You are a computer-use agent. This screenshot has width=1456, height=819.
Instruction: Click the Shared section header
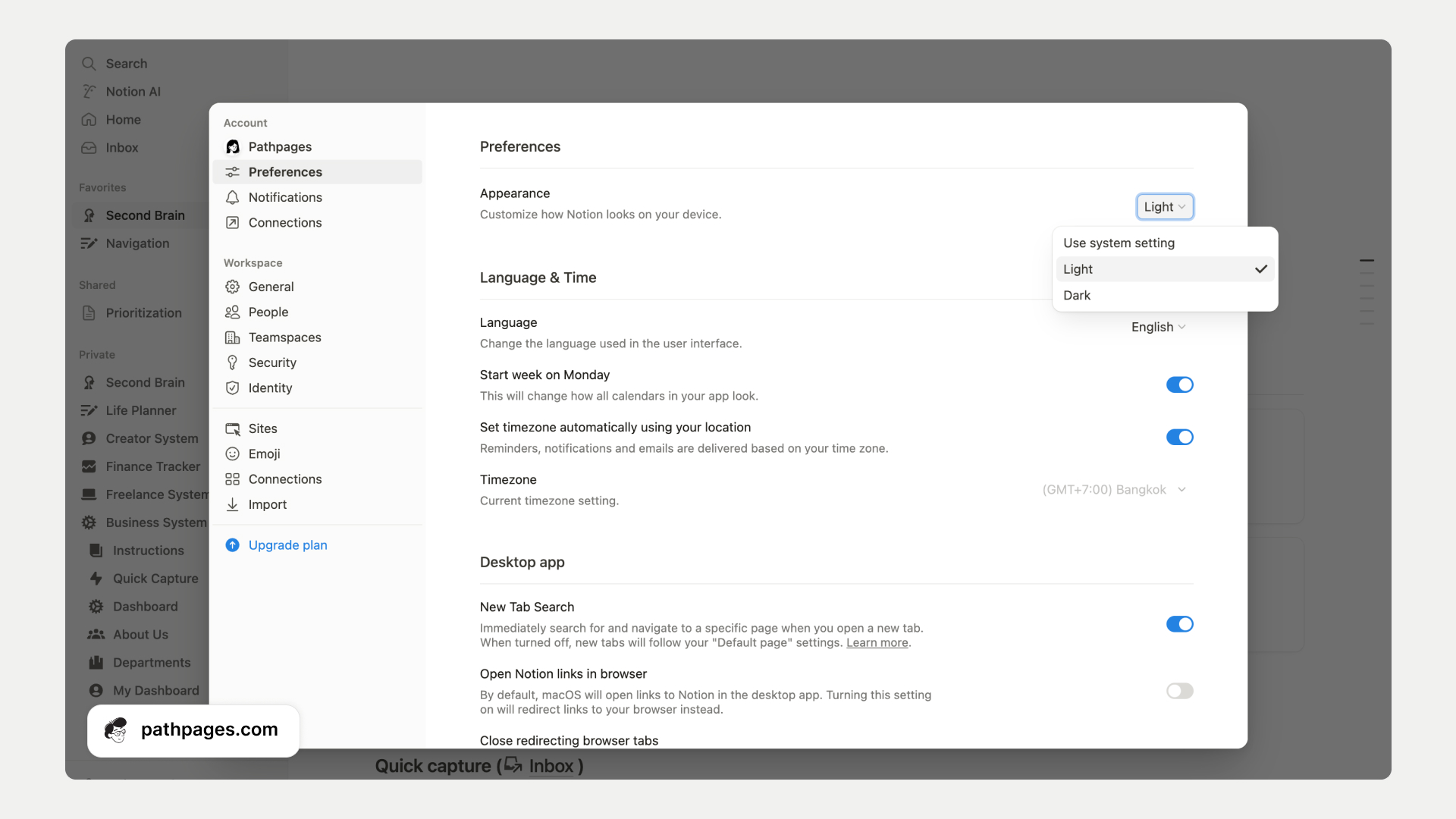pos(97,285)
